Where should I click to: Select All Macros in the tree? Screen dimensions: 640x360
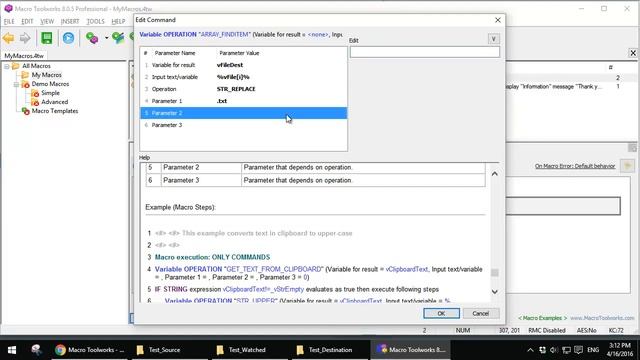pos(36,66)
